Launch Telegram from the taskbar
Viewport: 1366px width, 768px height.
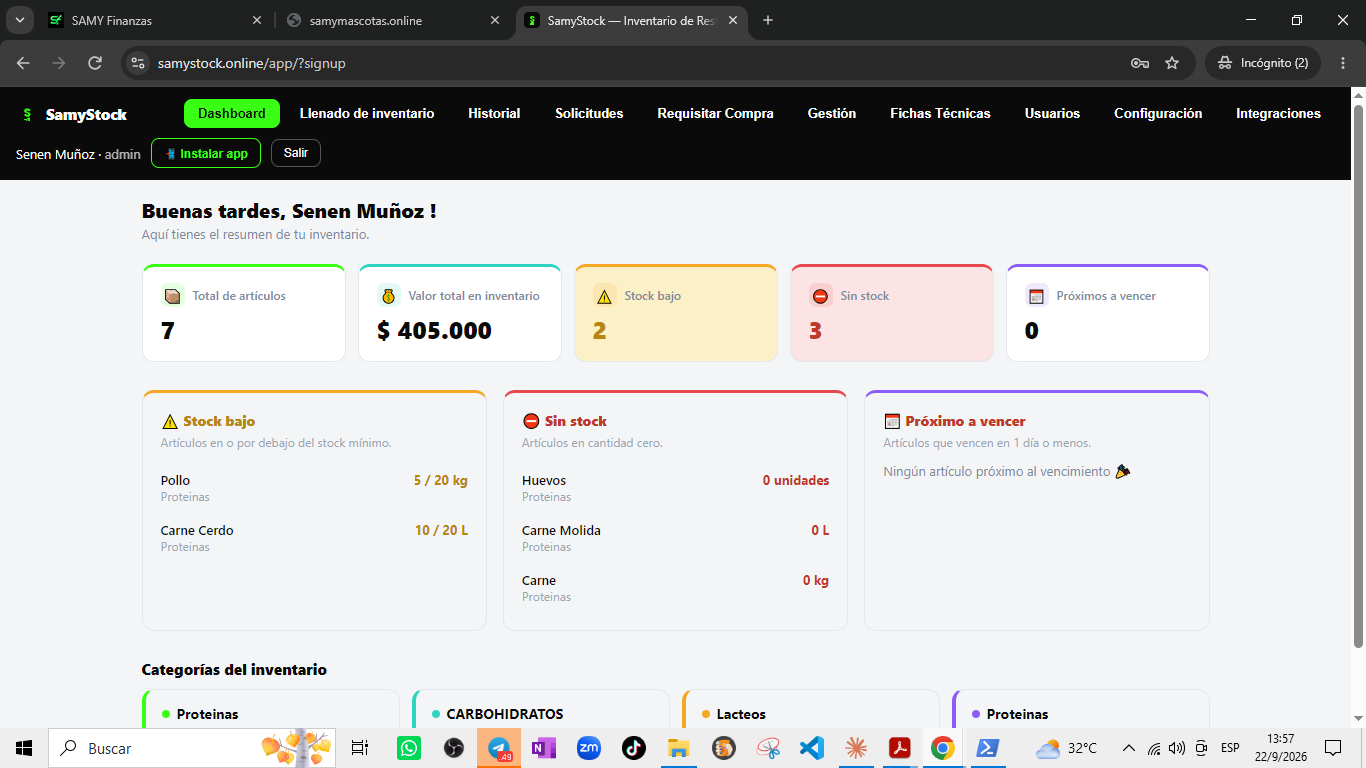point(499,748)
